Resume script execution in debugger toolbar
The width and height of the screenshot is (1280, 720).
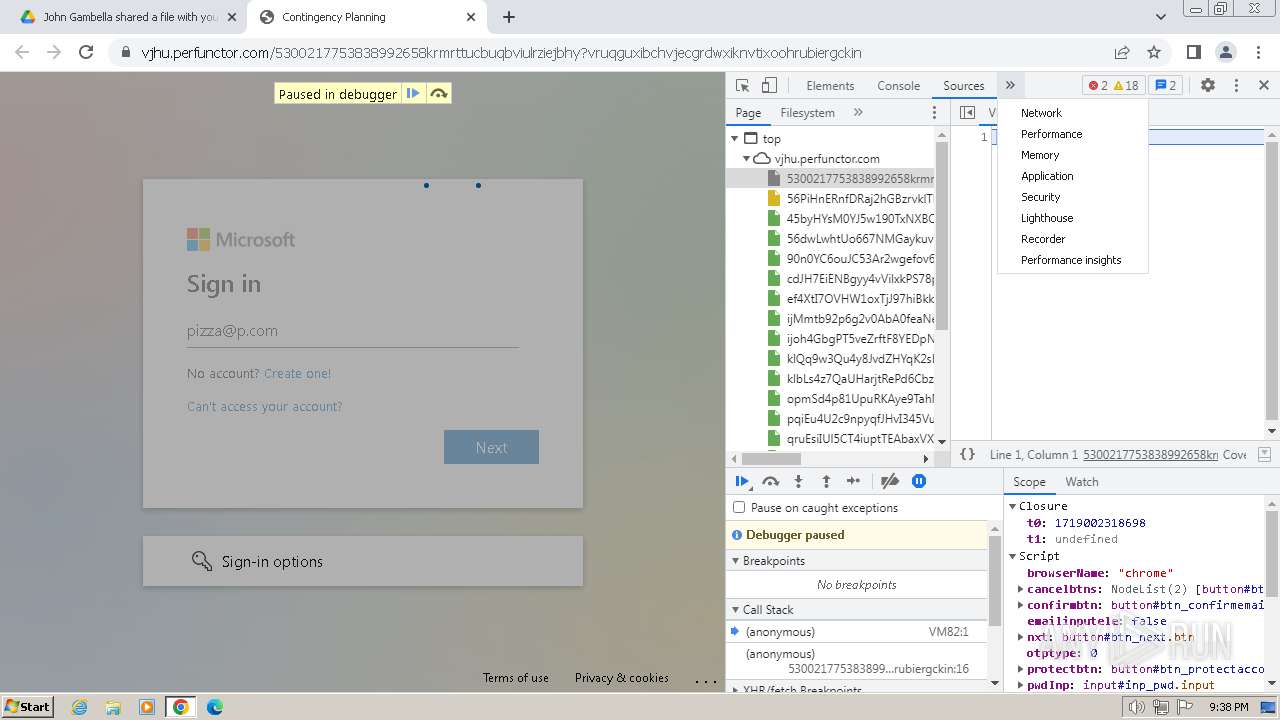742,481
